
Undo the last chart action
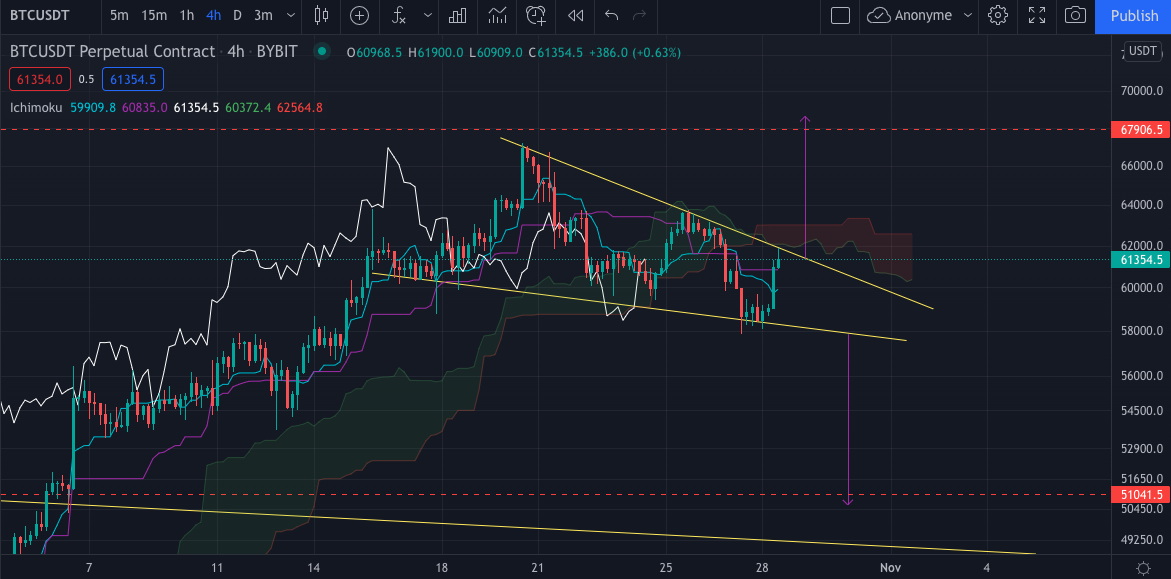pos(612,15)
